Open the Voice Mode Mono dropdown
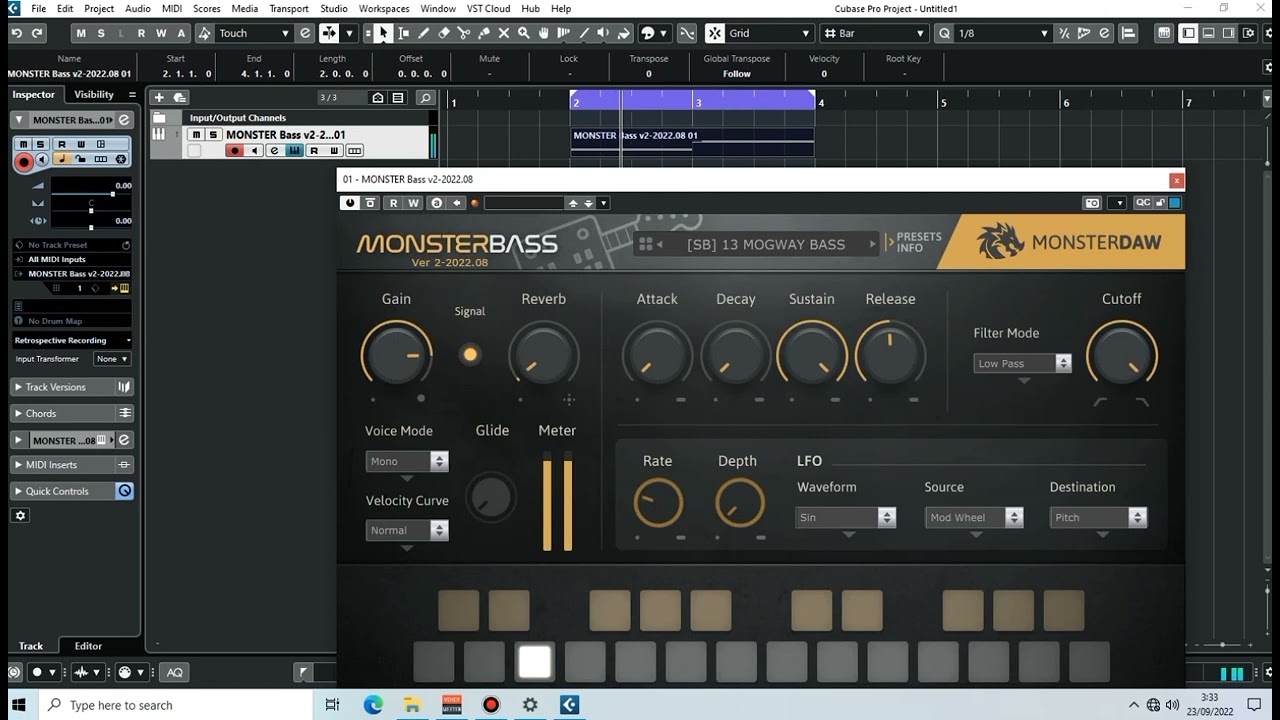Image resolution: width=1280 pixels, height=720 pixels. [x=407, y=461]
